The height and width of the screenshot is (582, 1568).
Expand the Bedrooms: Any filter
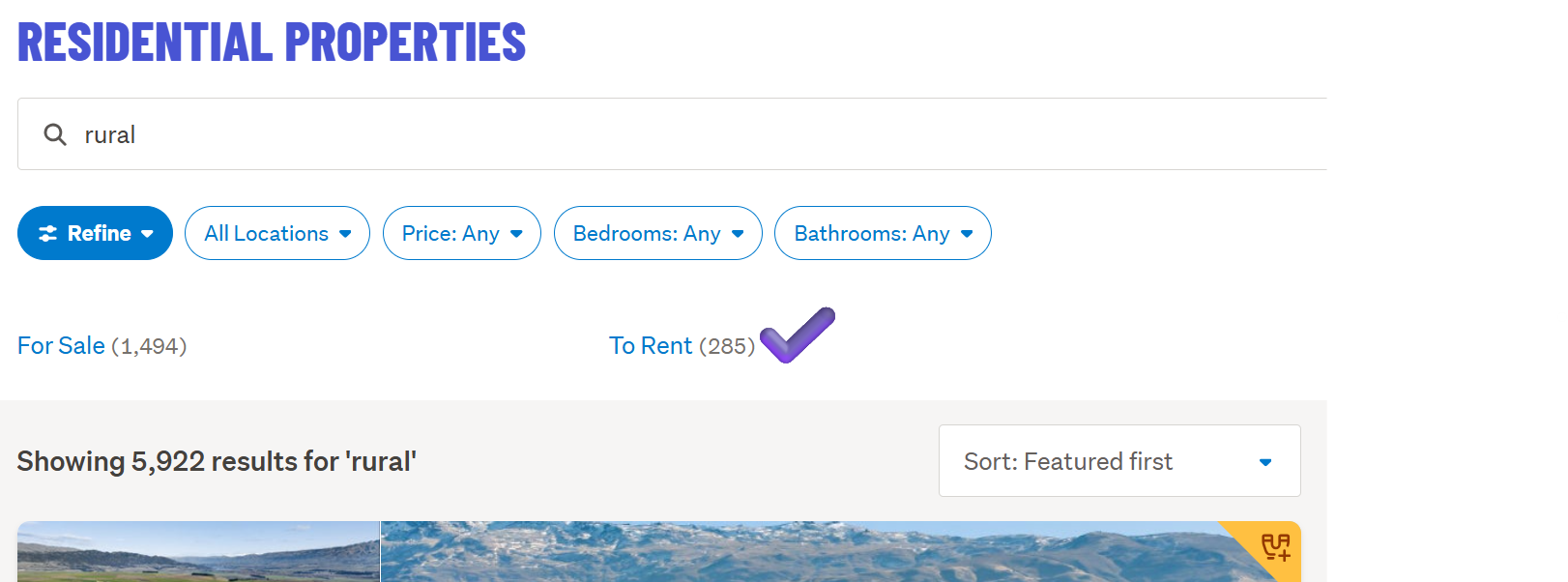point(658,233)
